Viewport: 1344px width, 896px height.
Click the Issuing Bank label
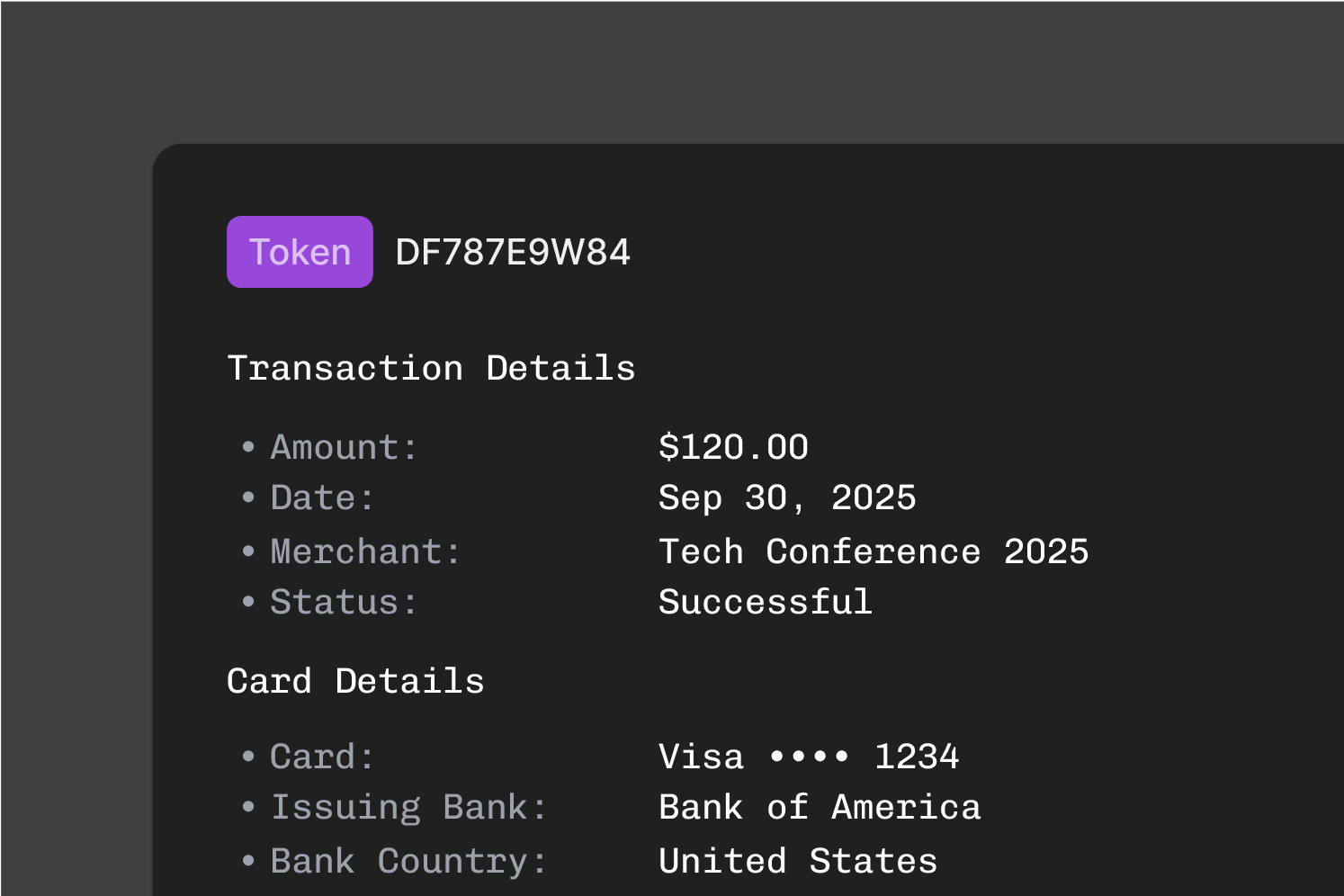click(x=408, y=808)
